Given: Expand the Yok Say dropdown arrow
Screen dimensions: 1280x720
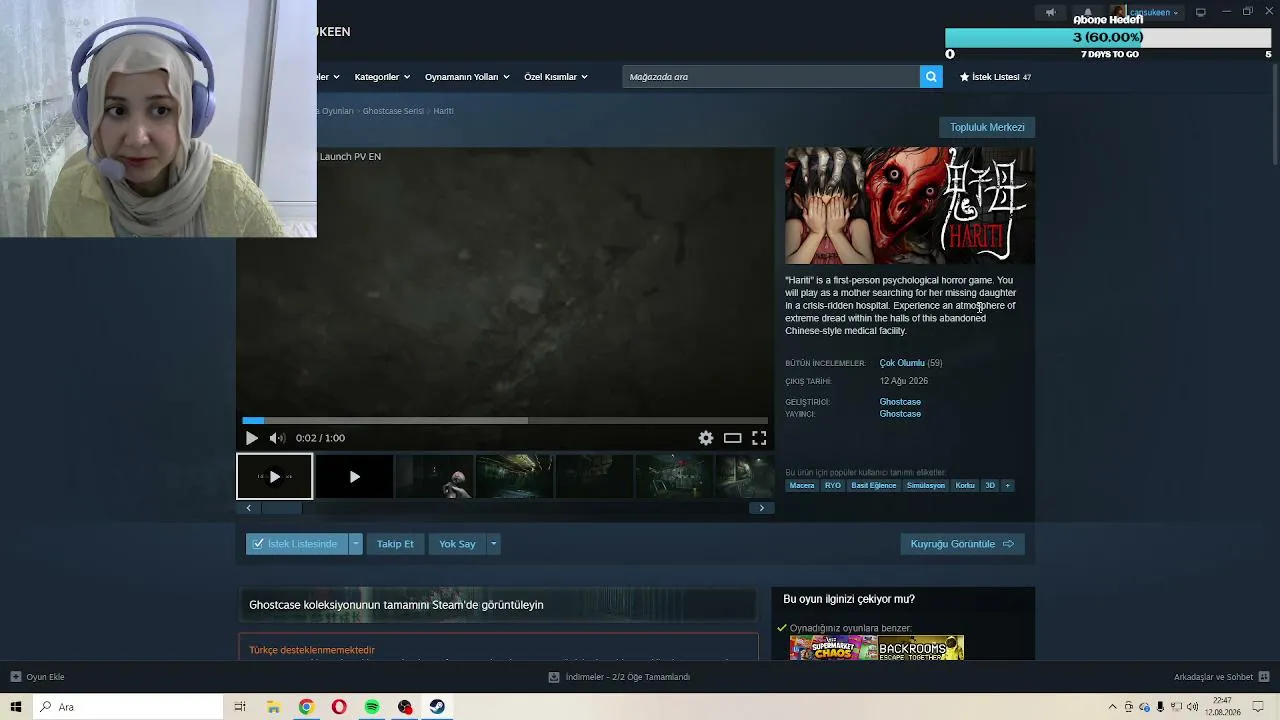Looking at the screenshot, I should (x=493, y=544).
